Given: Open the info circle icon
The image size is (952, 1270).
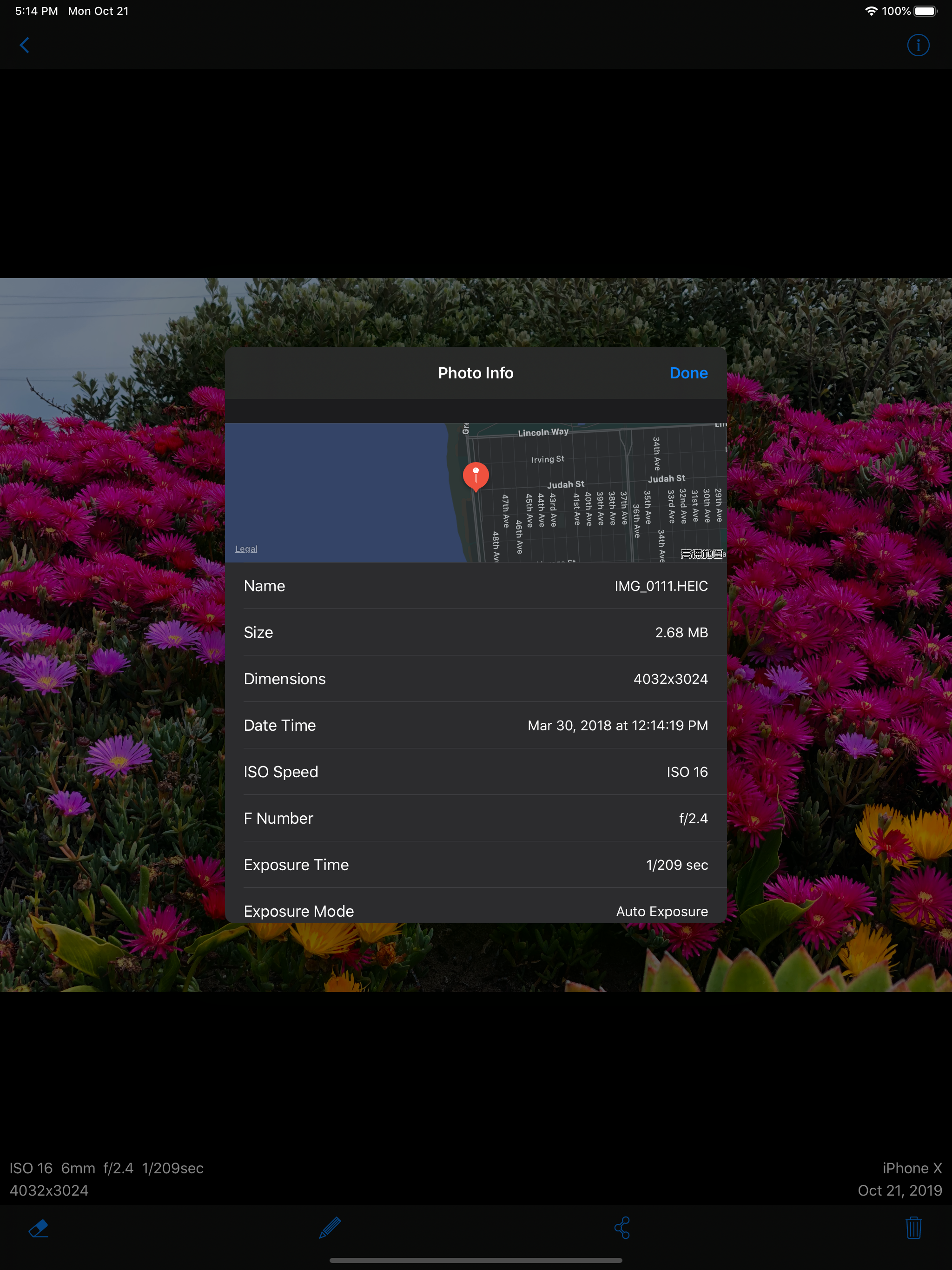Looking at the screenshot, I should coord(918,46).
